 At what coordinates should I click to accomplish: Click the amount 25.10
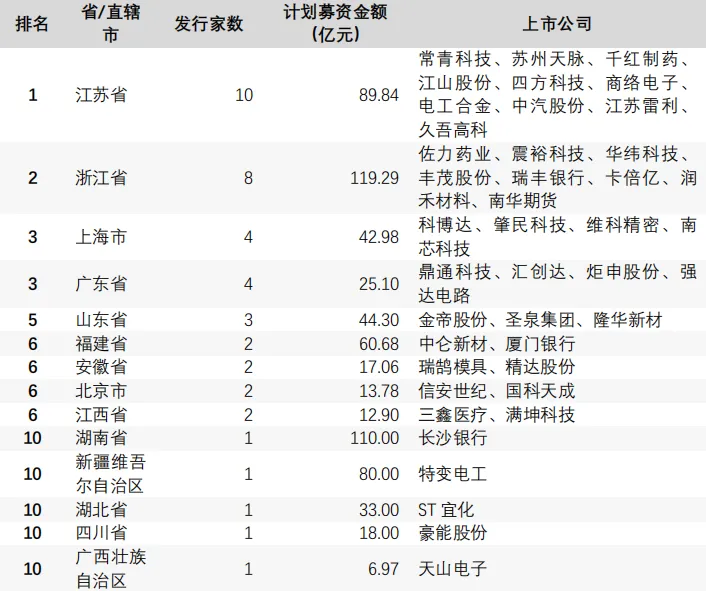click(379, 284)
